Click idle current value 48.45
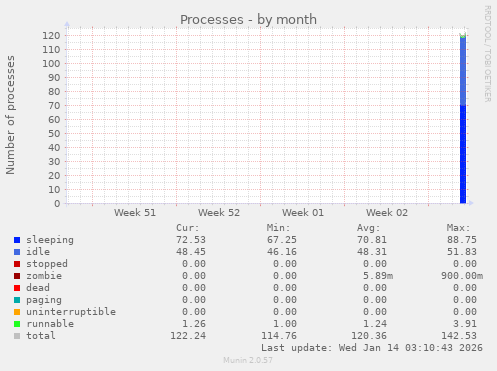This screenshot has height=371, width=497. [x=191, y=252]
